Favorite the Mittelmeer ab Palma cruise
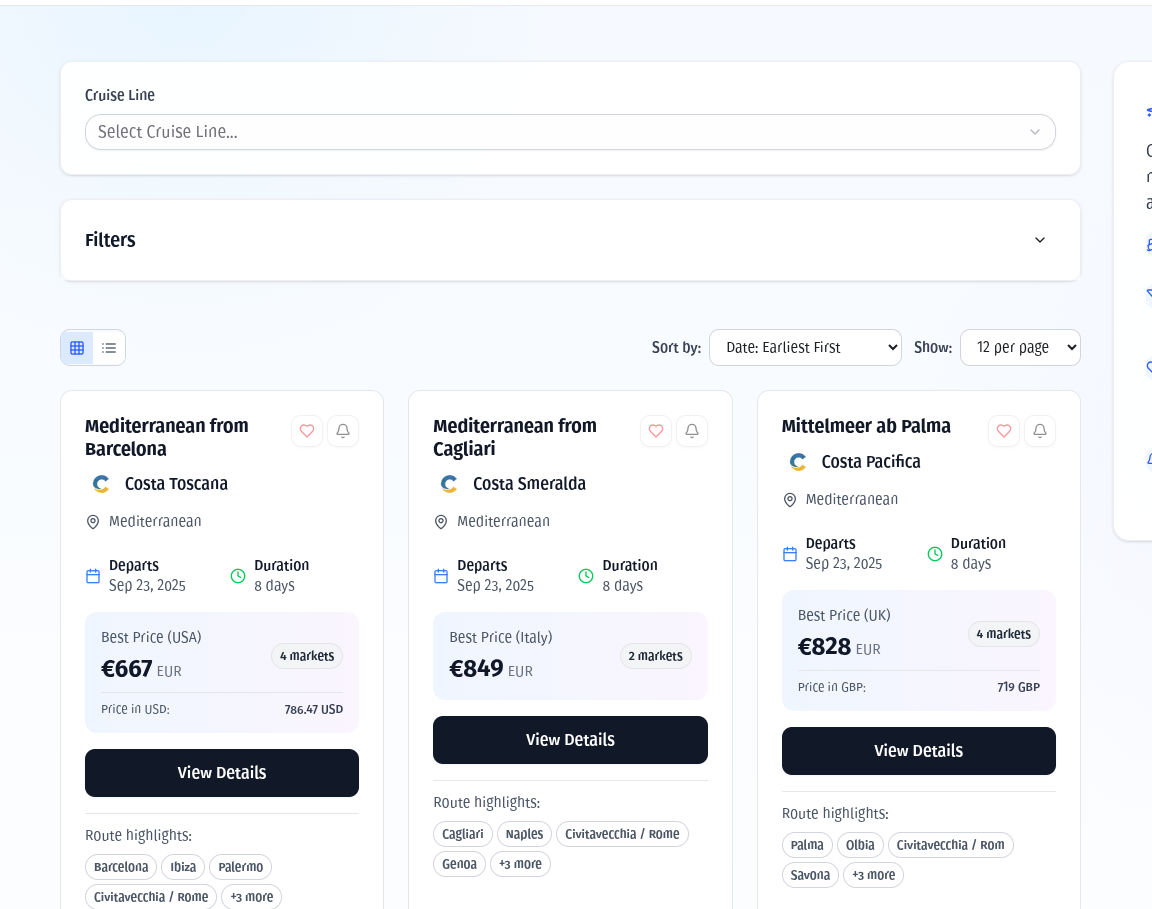The height and width of the screenshot is (909, 1152). (1004, 431)
